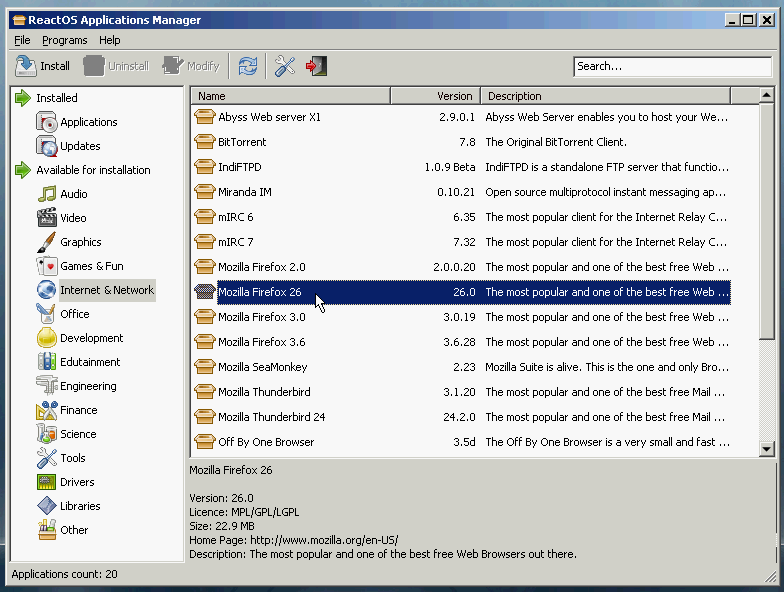The image size is (784, 592).
Task: Select the Applications tree icon
Action: click(x=46, y=122)
